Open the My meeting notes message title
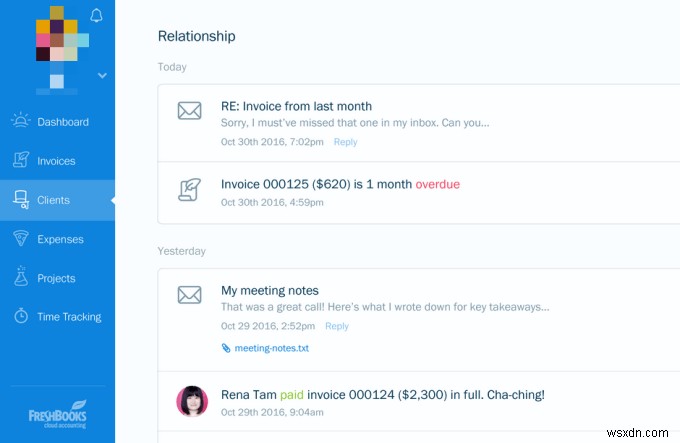 [270, 290]
